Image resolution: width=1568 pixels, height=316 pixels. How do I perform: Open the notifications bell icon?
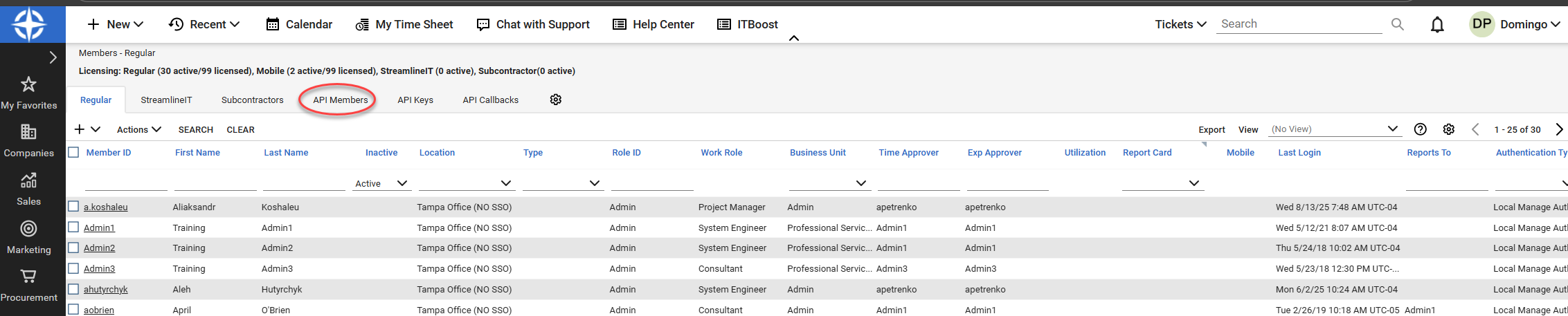point(1437,25)
